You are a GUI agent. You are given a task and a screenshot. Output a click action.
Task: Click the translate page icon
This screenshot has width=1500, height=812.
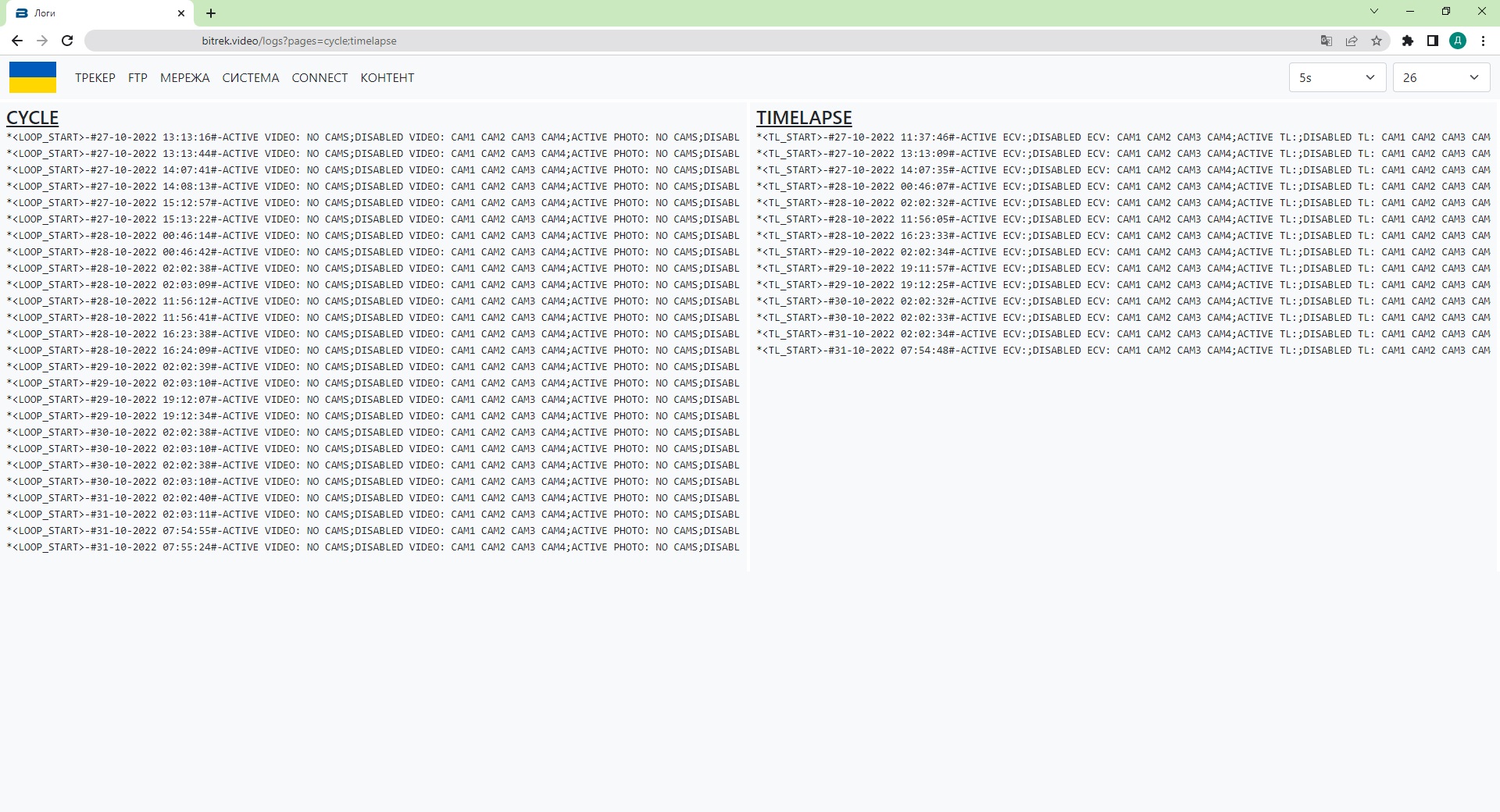point(1326,41)
